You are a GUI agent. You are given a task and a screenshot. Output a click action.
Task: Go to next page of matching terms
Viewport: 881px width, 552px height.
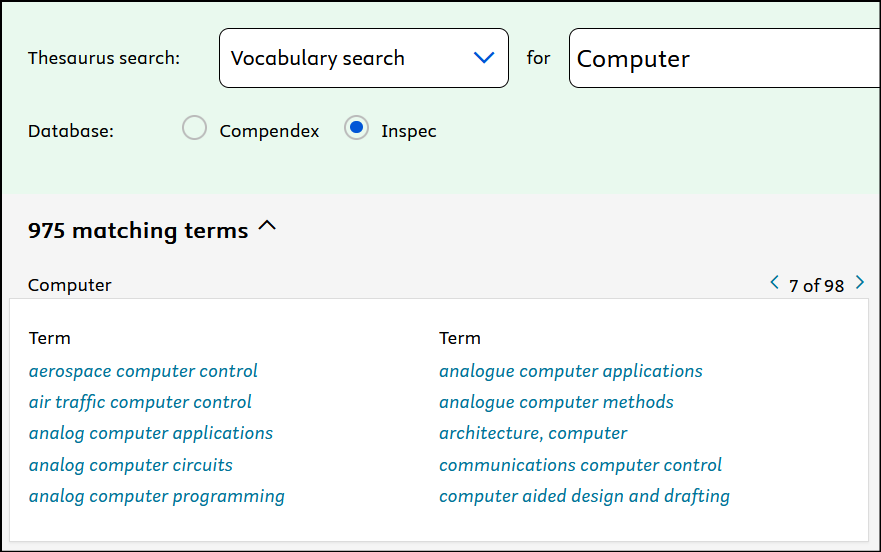pyautogui.click(x=860, y=284)
